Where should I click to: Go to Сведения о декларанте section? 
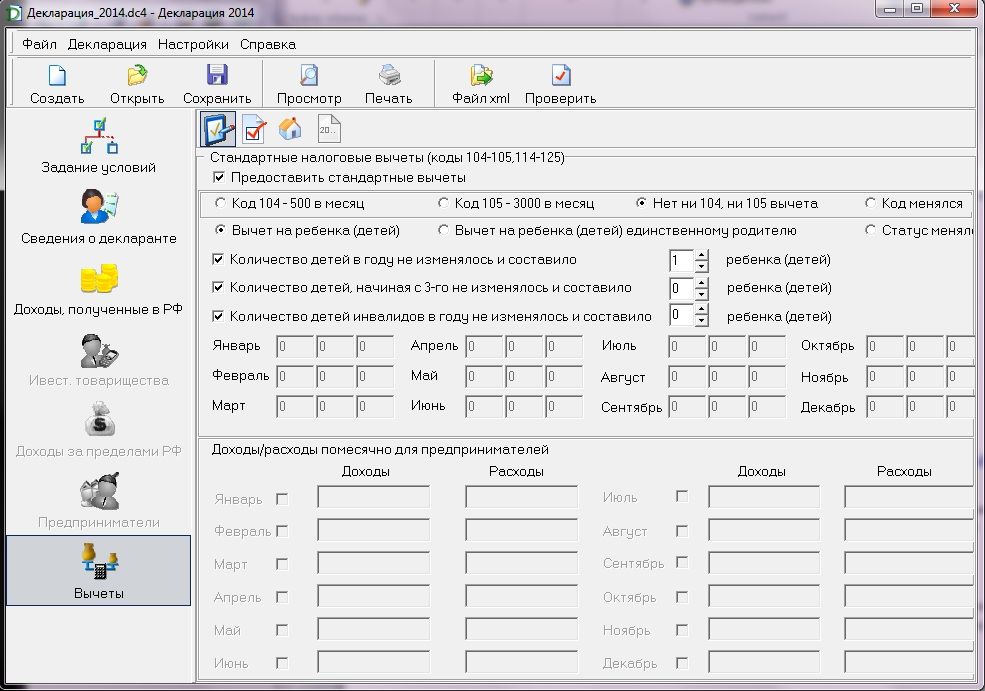pyautogui.click(x=98, y=217)
